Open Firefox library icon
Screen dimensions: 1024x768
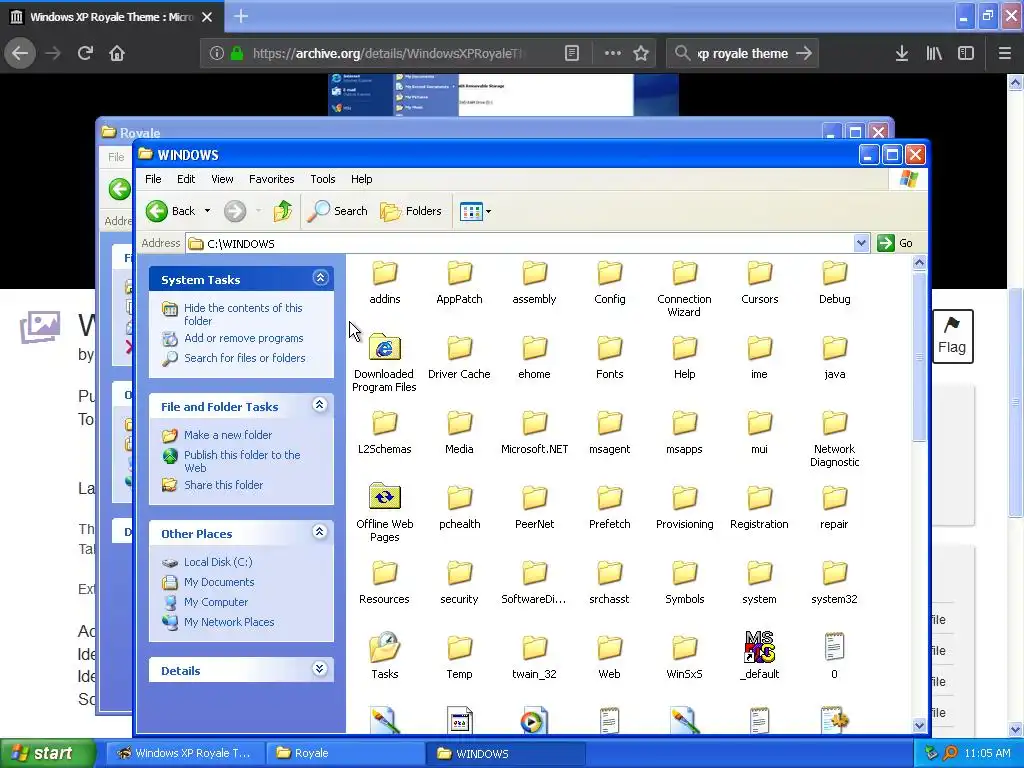(x=934, y=53)
